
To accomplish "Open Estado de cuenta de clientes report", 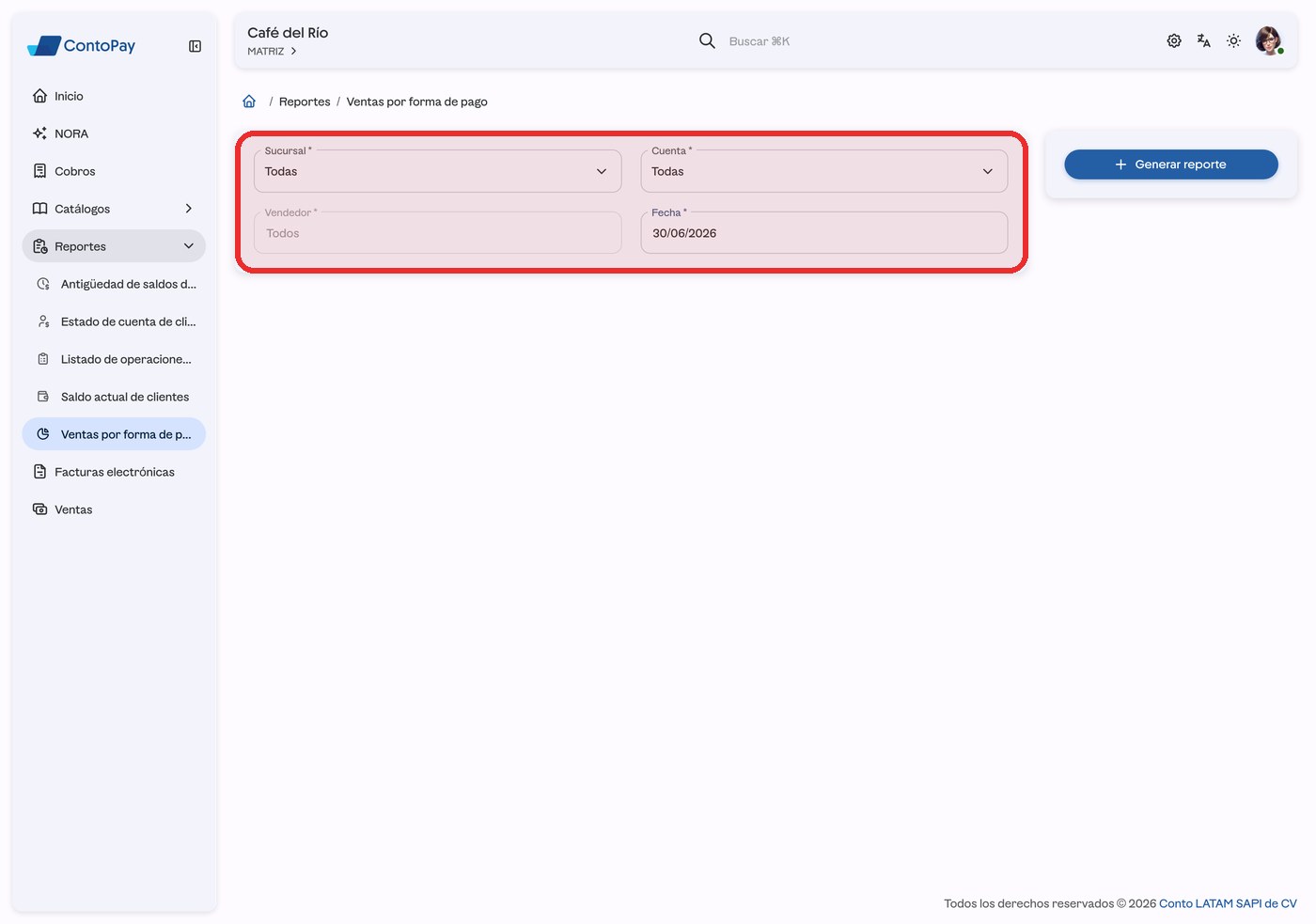I will (x=114, y=321).
